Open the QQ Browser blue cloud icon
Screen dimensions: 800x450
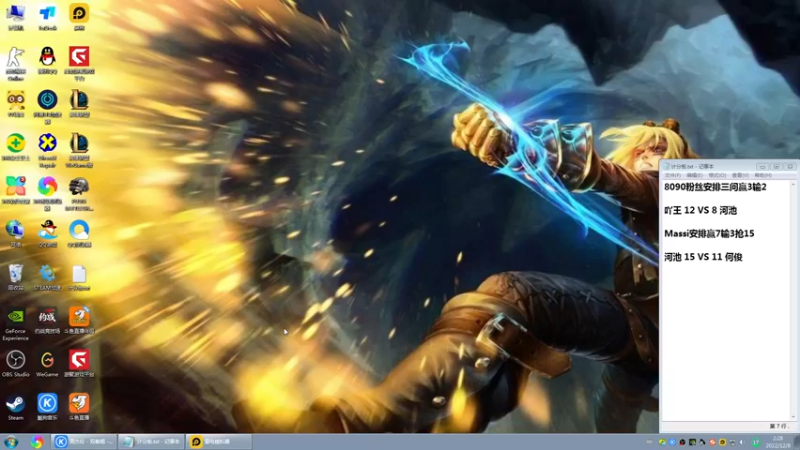(x=79, y=234)
